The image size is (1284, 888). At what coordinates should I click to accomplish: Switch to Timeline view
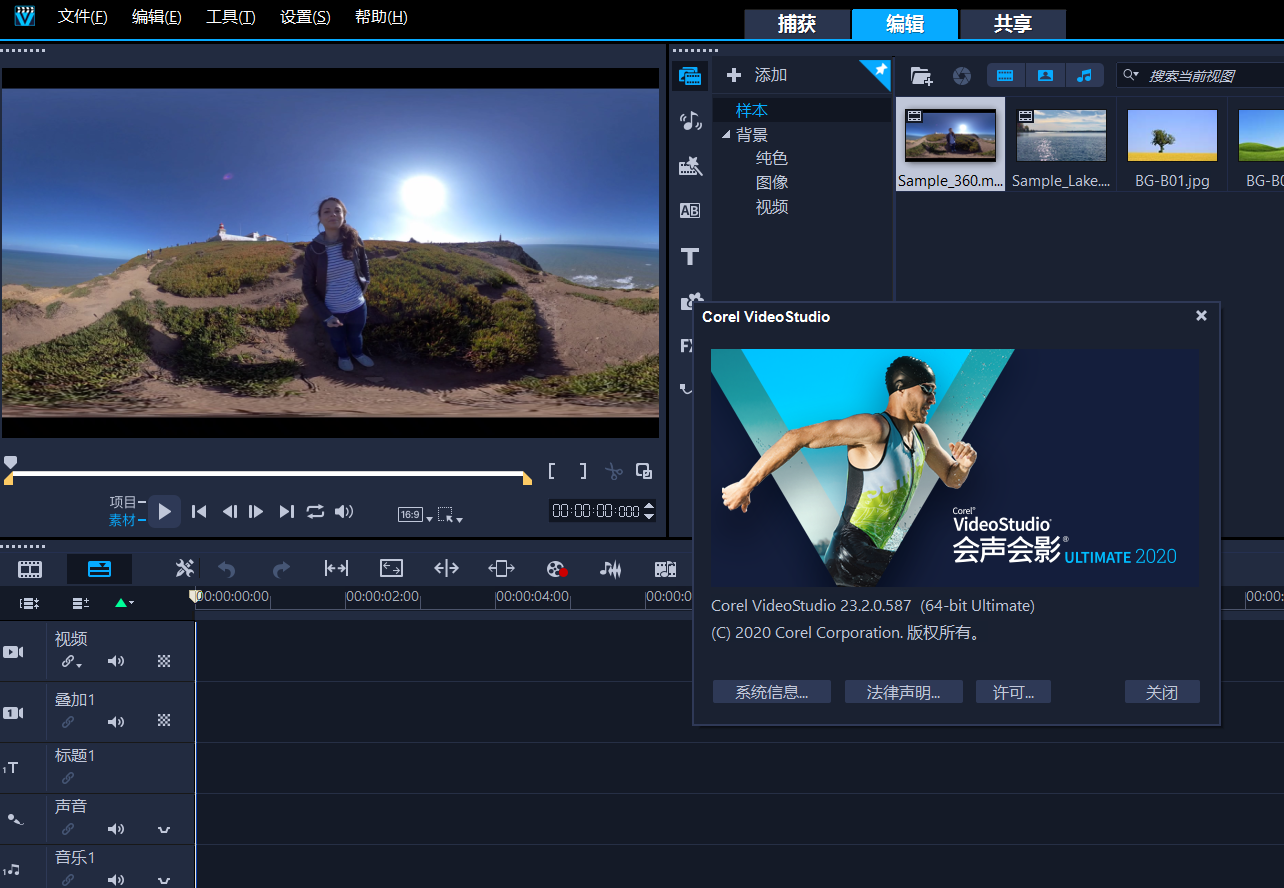(x=100, y=569)
